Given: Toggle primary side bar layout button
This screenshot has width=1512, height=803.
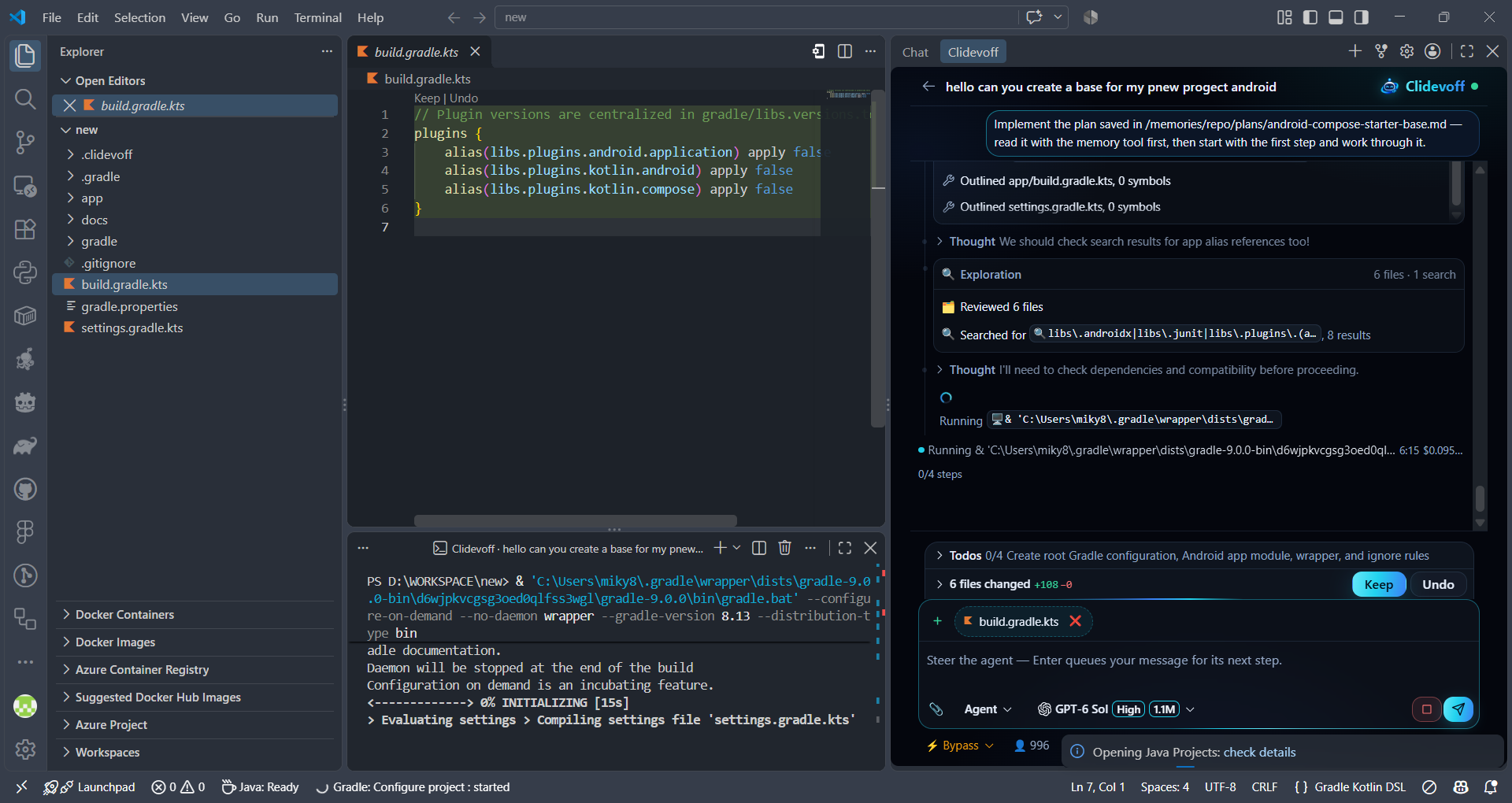Looking at the screenshot, I should pos(1310,17).
